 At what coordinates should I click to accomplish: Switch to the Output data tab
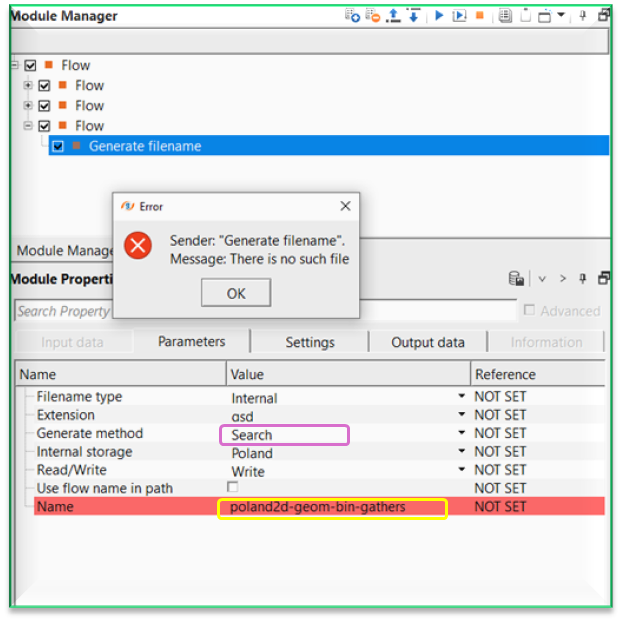(x=428, y=342)
